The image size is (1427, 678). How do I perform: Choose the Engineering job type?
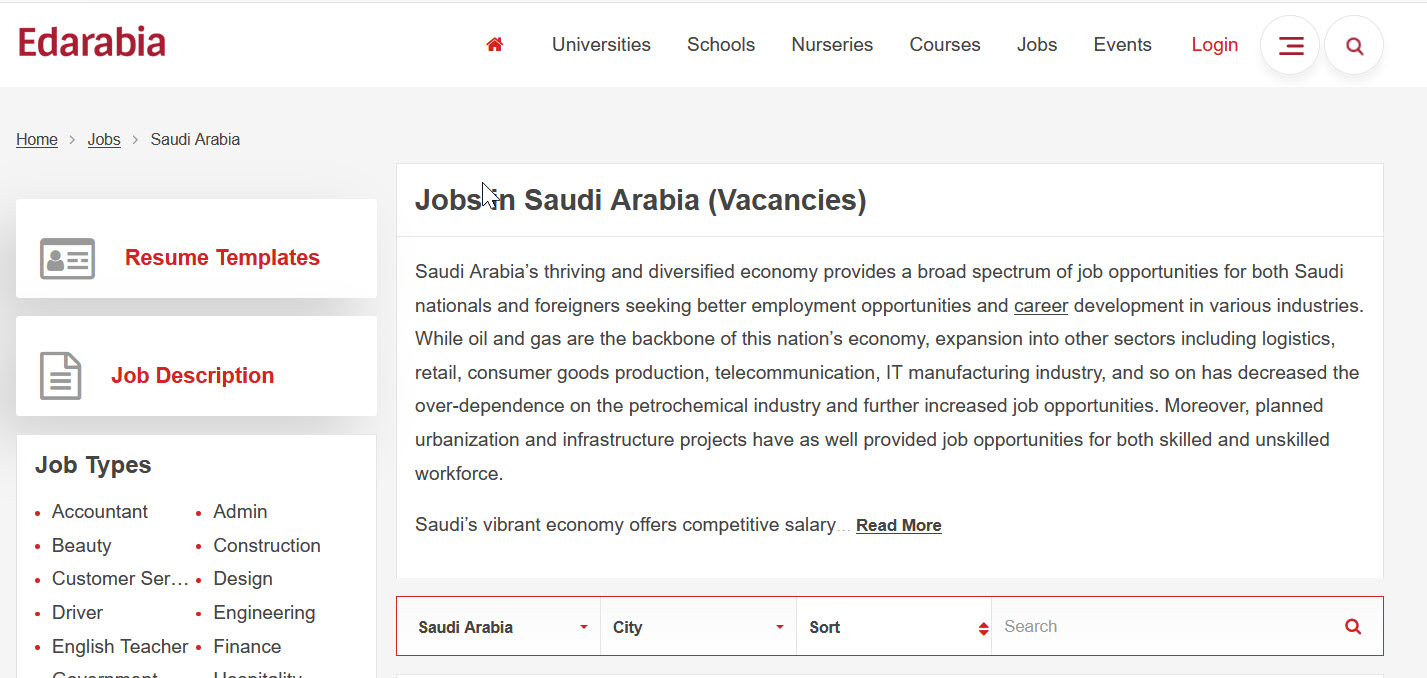(264, 613)
